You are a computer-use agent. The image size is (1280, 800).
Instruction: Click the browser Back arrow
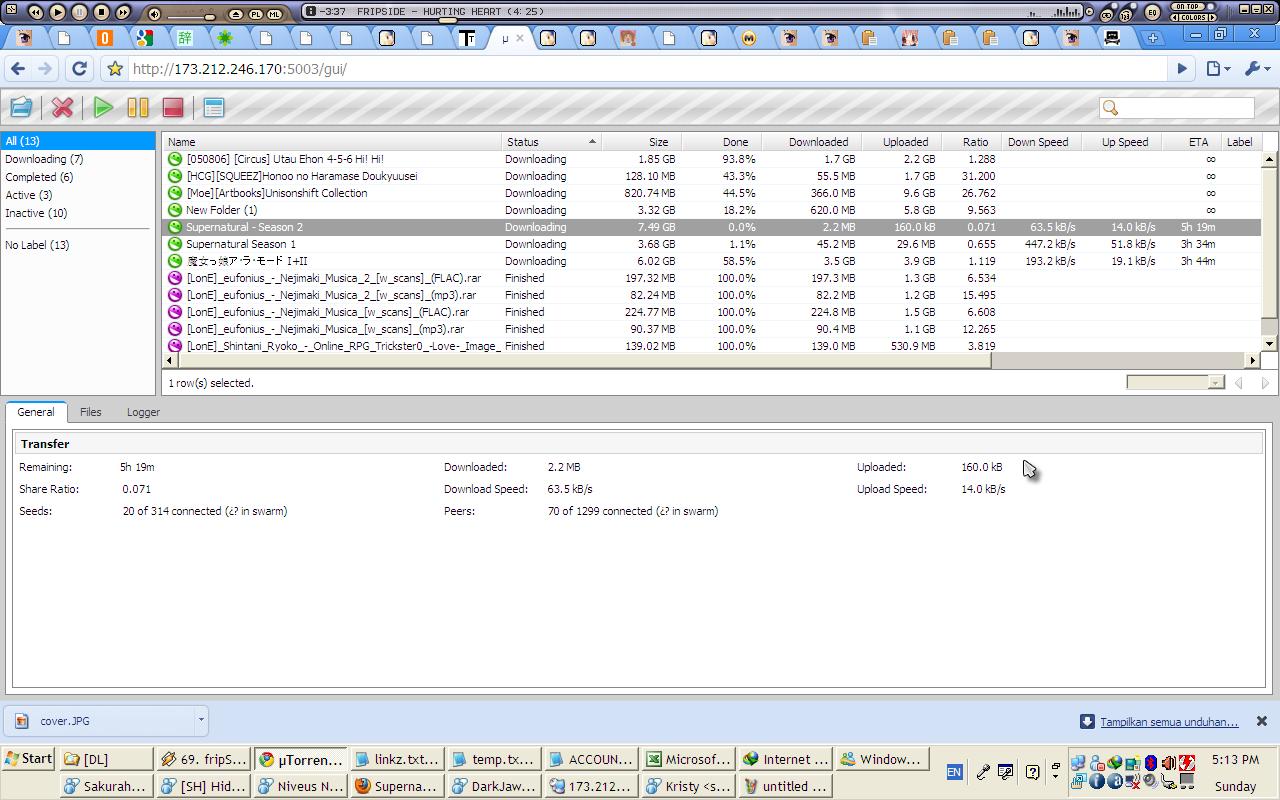tap(17, 69)
